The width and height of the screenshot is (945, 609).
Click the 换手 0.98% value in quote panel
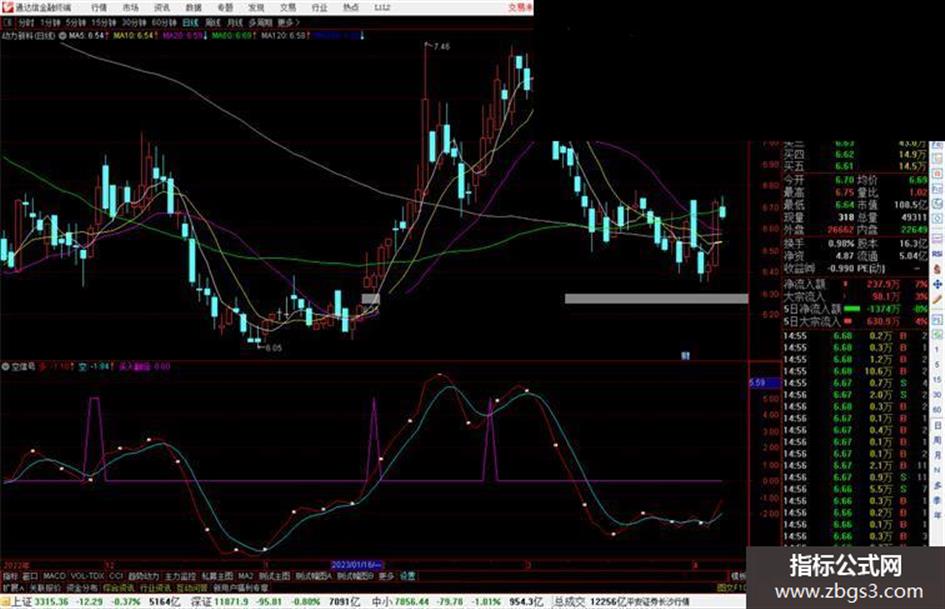click(x=841, y=243)
